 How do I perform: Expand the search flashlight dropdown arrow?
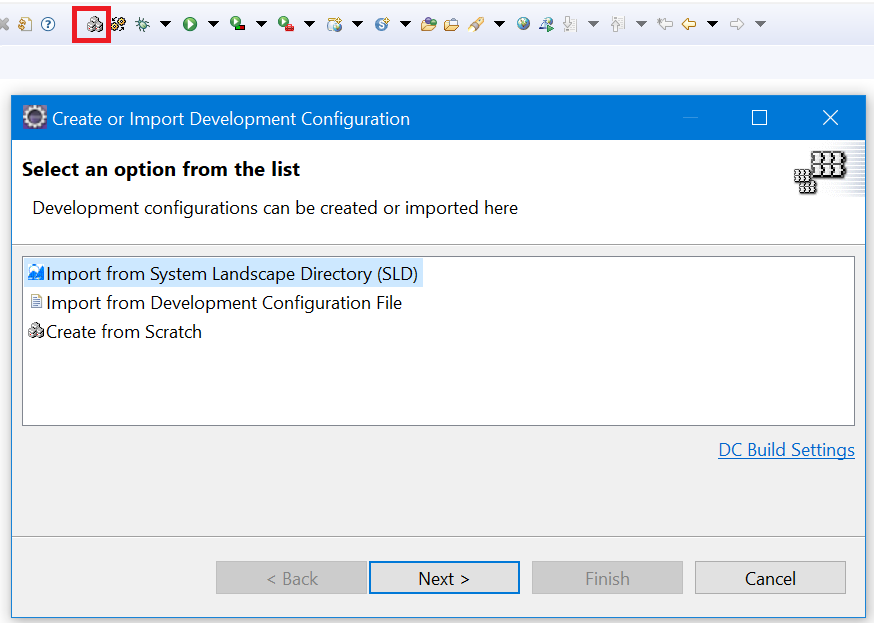499,24
